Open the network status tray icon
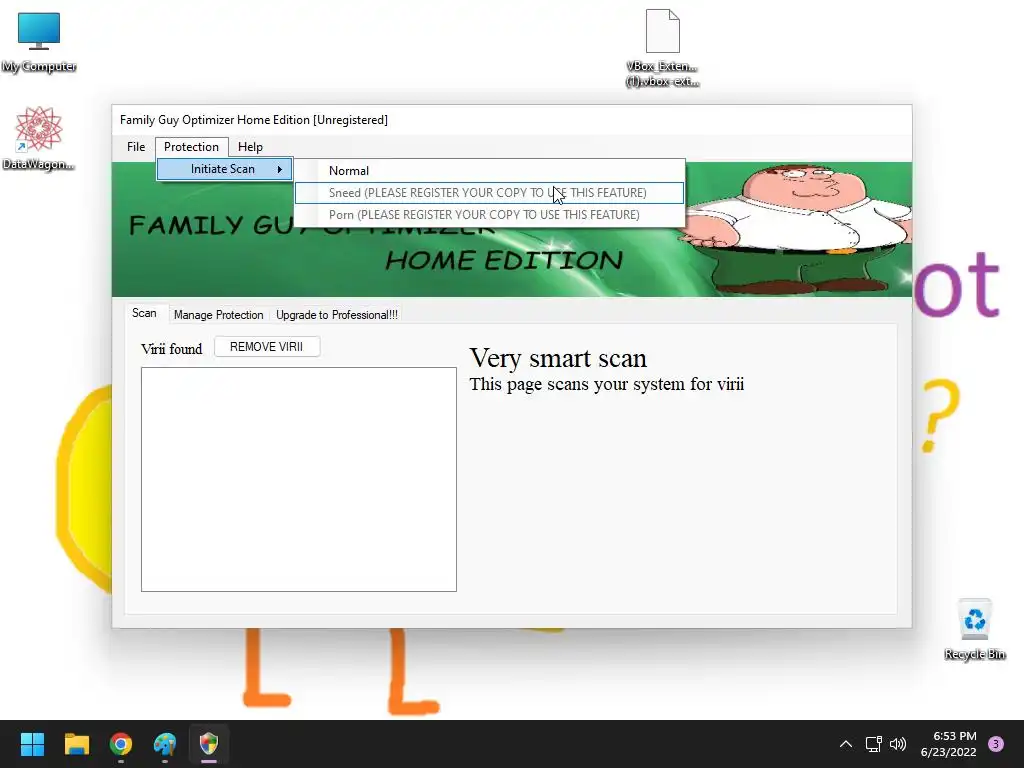The height and width of the screenshot is (768, 1024). (x=873, y=744)
